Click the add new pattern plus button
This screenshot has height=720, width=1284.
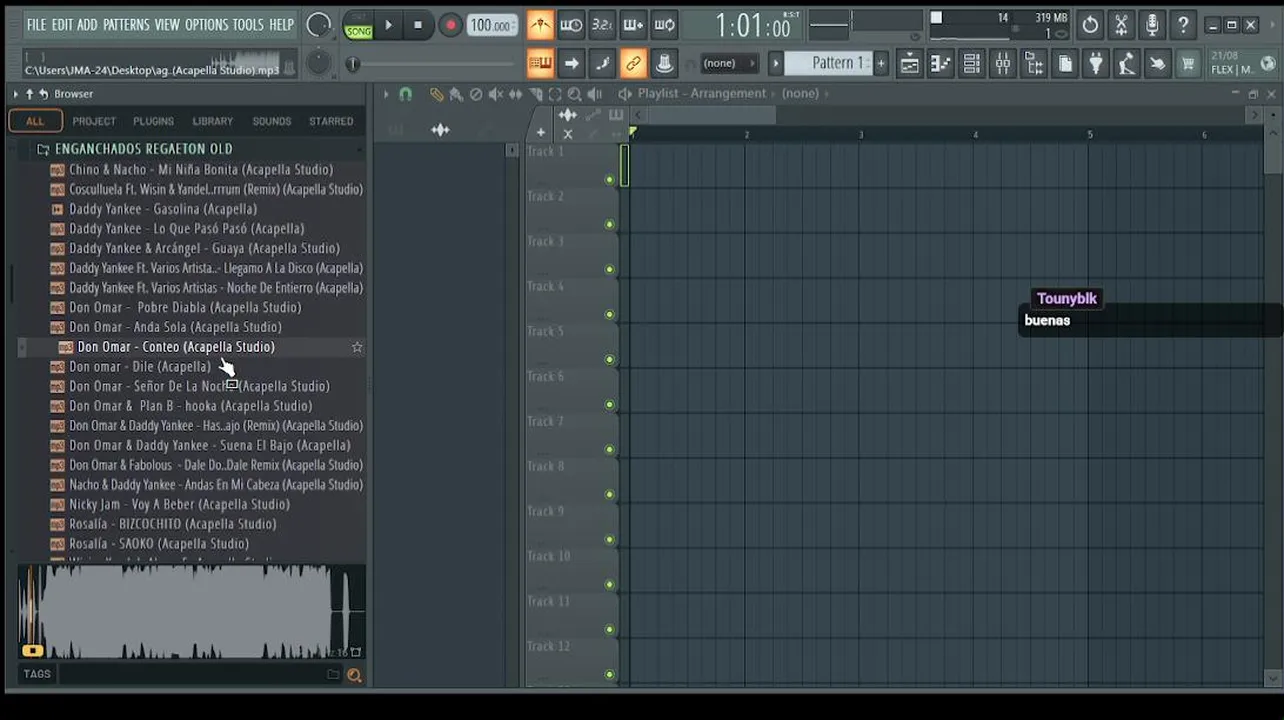pyautogui.click(x=881, y=63)
